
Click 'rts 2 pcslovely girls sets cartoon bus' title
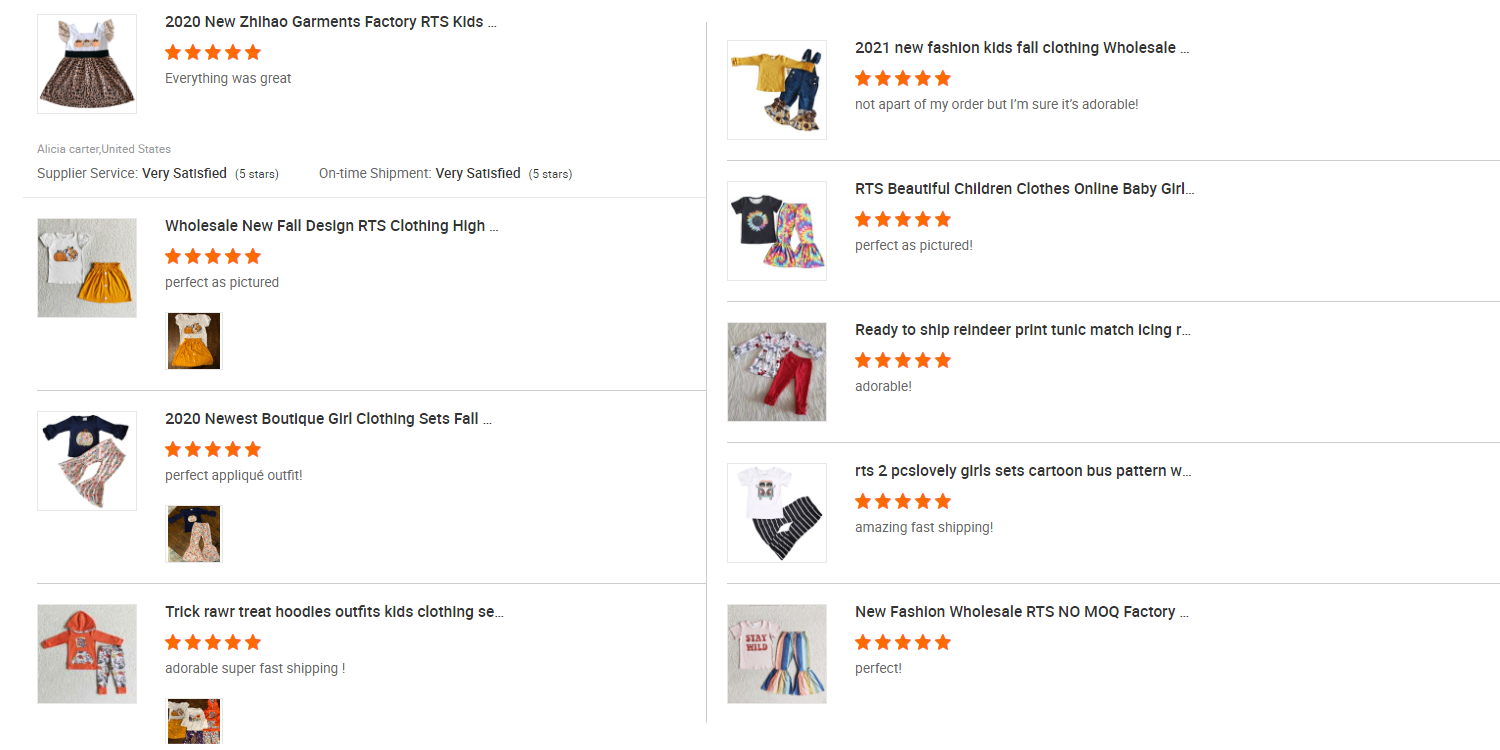(x=1022, y=471)
